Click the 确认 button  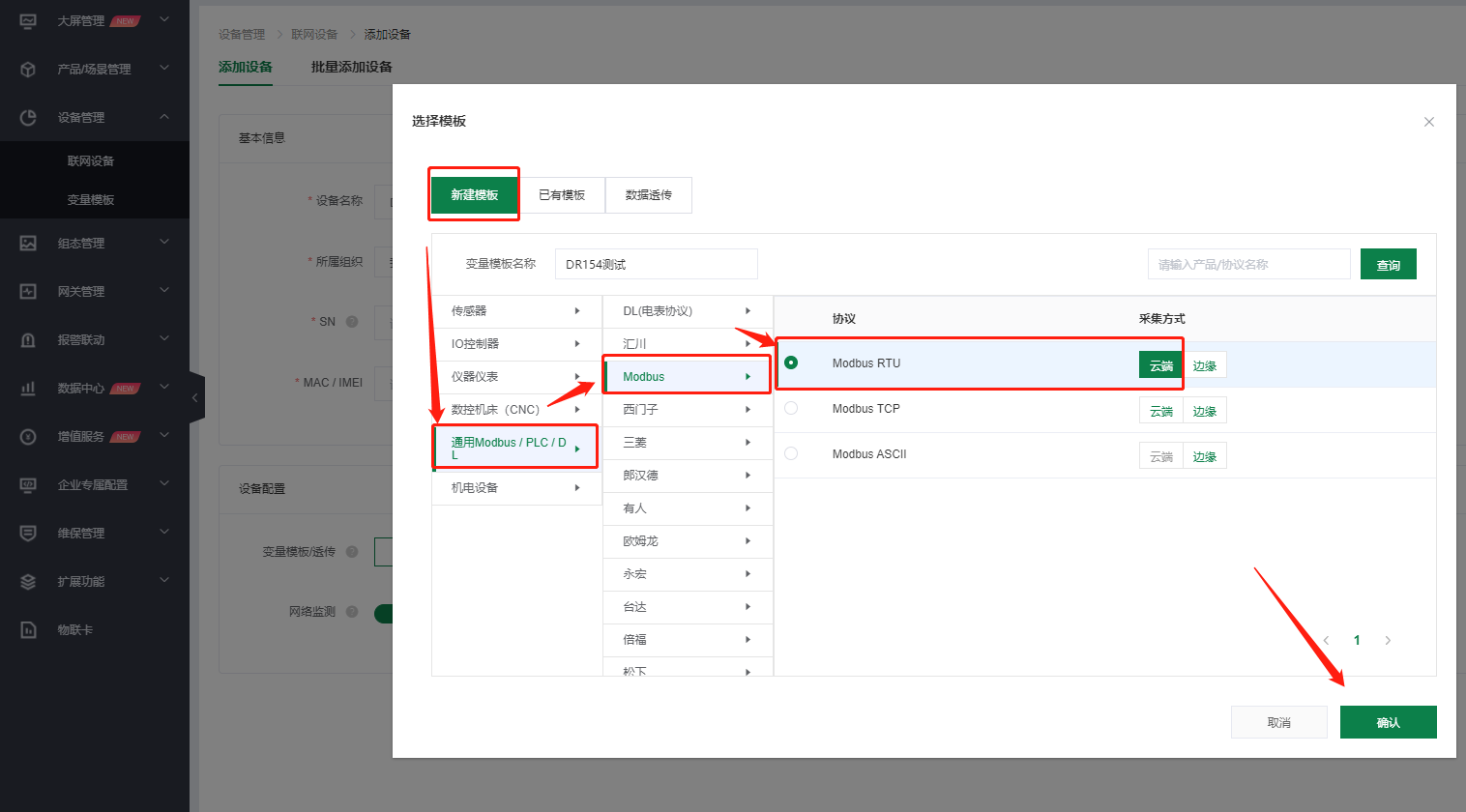coord(1388,722)
